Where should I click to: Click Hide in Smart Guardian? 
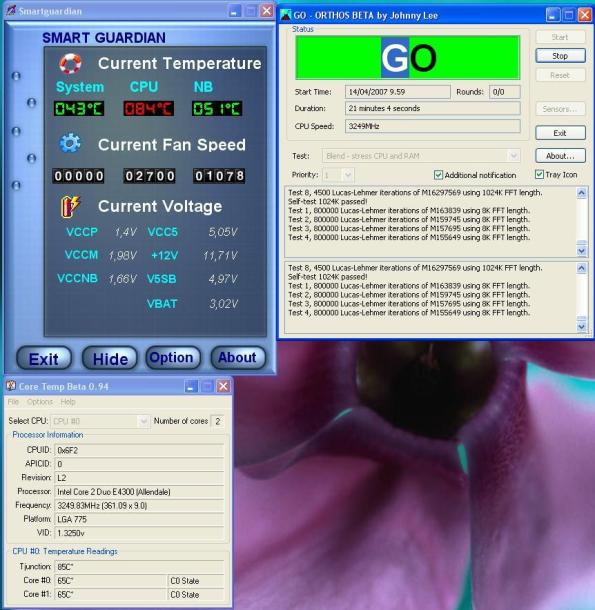[110, 358]
